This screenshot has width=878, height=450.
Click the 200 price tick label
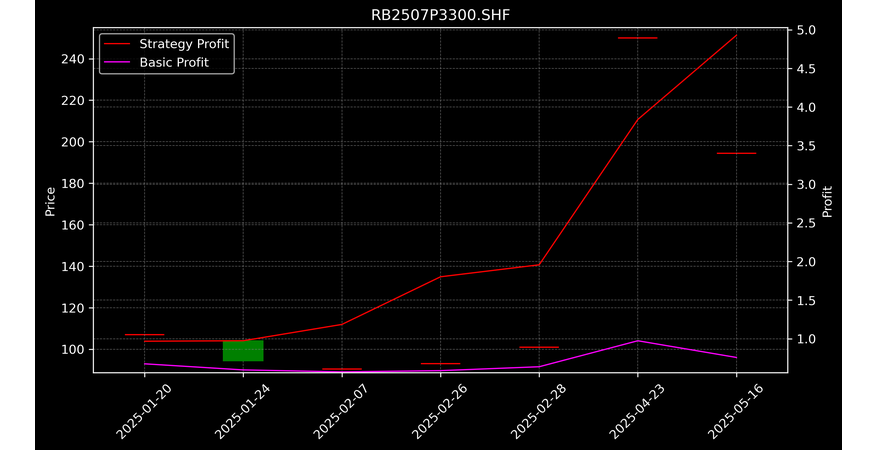pos(73,142)
